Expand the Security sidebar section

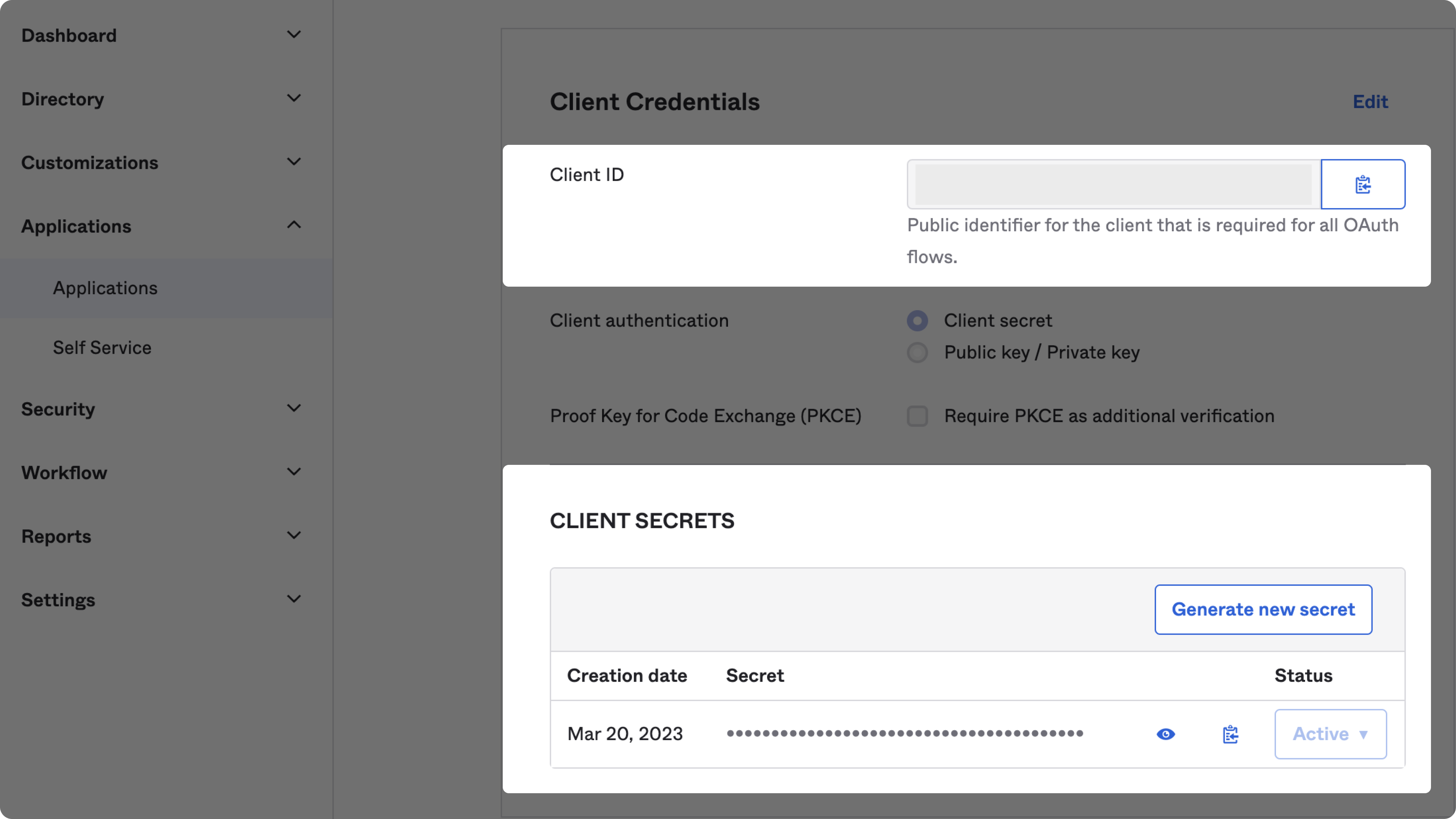(293, 409)
